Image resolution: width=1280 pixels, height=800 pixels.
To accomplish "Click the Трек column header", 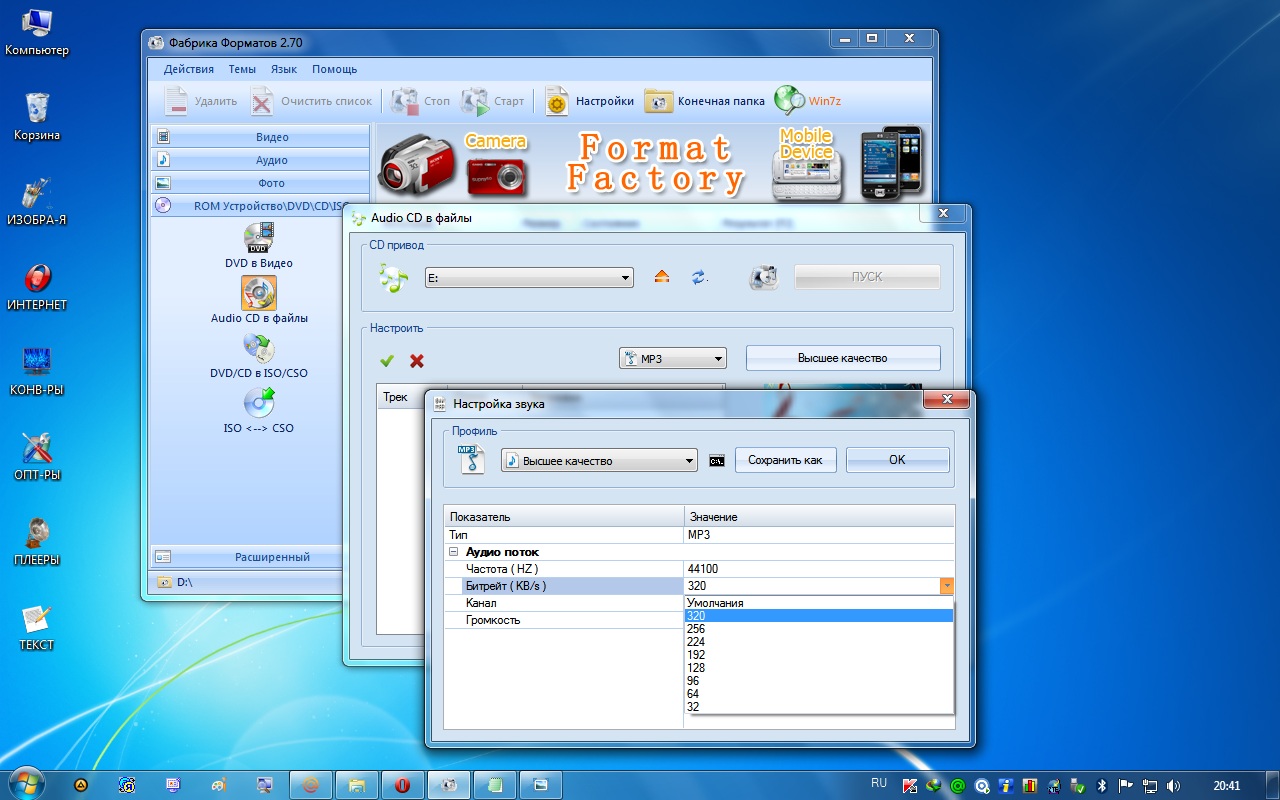I will 411,397.
